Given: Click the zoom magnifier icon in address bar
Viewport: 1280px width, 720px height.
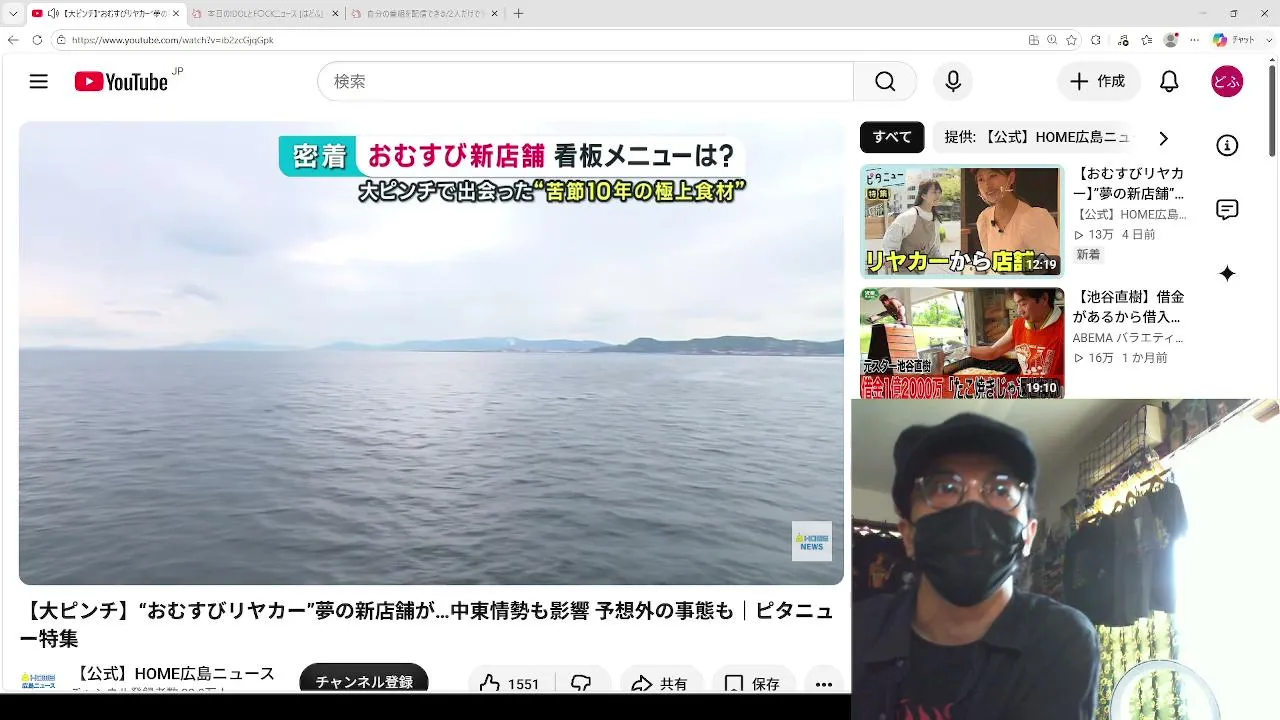Looking at the screenshot, I should pos(1052,40).
